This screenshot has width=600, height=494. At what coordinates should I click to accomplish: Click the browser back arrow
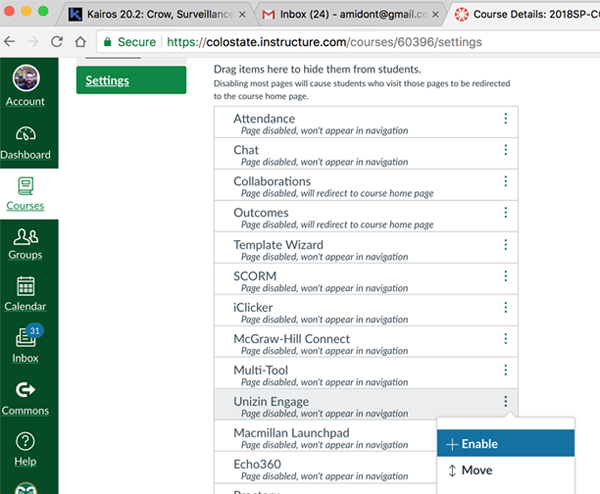pos(10,41)
